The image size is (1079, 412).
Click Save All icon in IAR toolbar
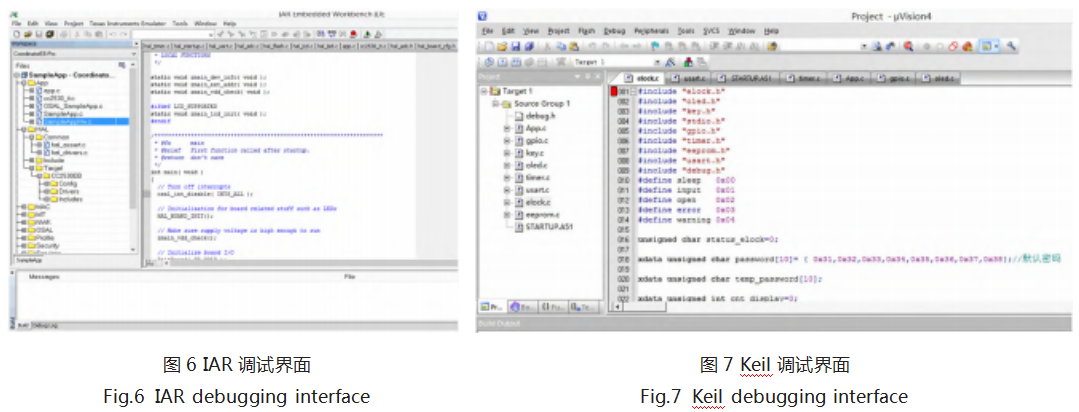click(50, 34)
